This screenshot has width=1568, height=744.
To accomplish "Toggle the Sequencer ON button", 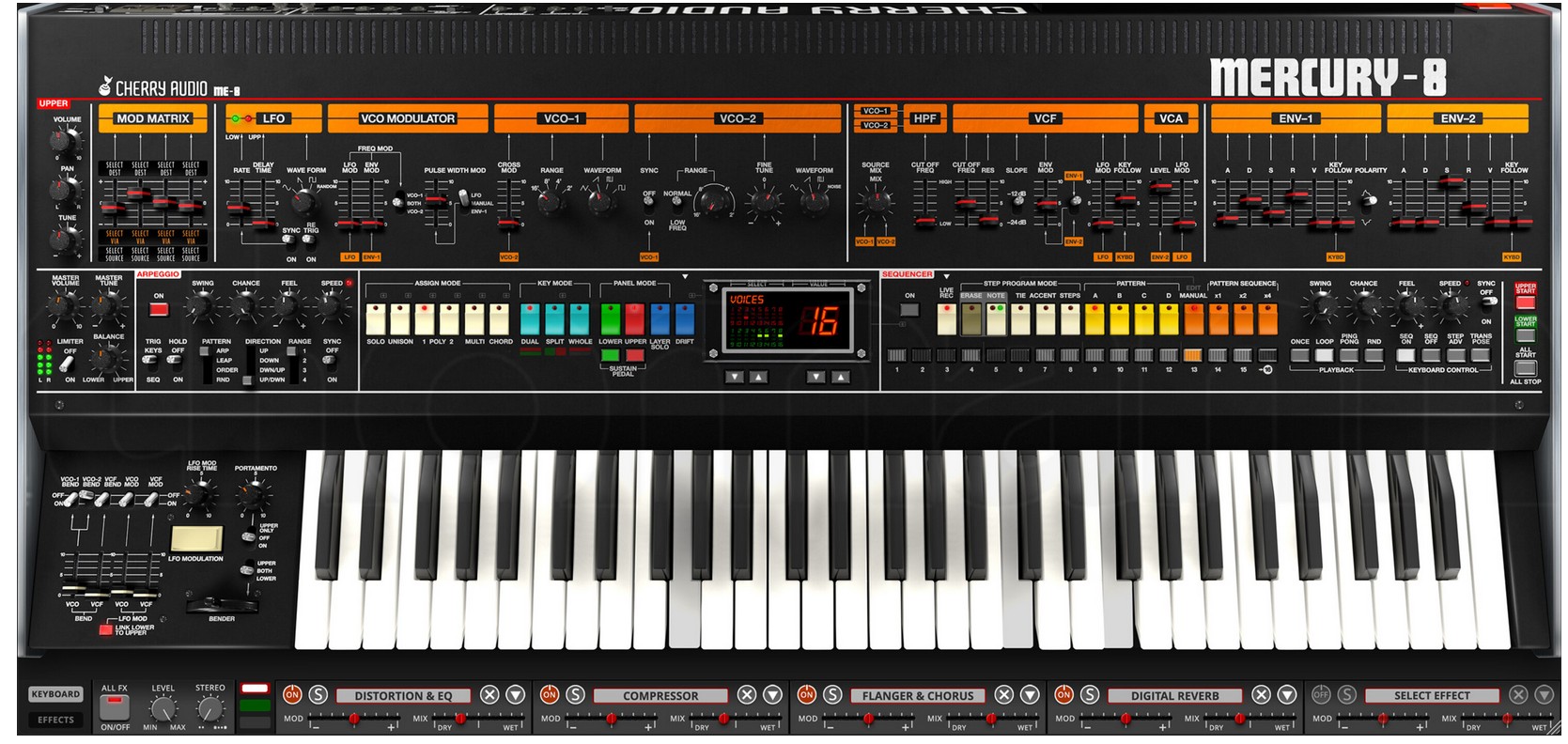I will pyautogui.click(x=908, y=309).
